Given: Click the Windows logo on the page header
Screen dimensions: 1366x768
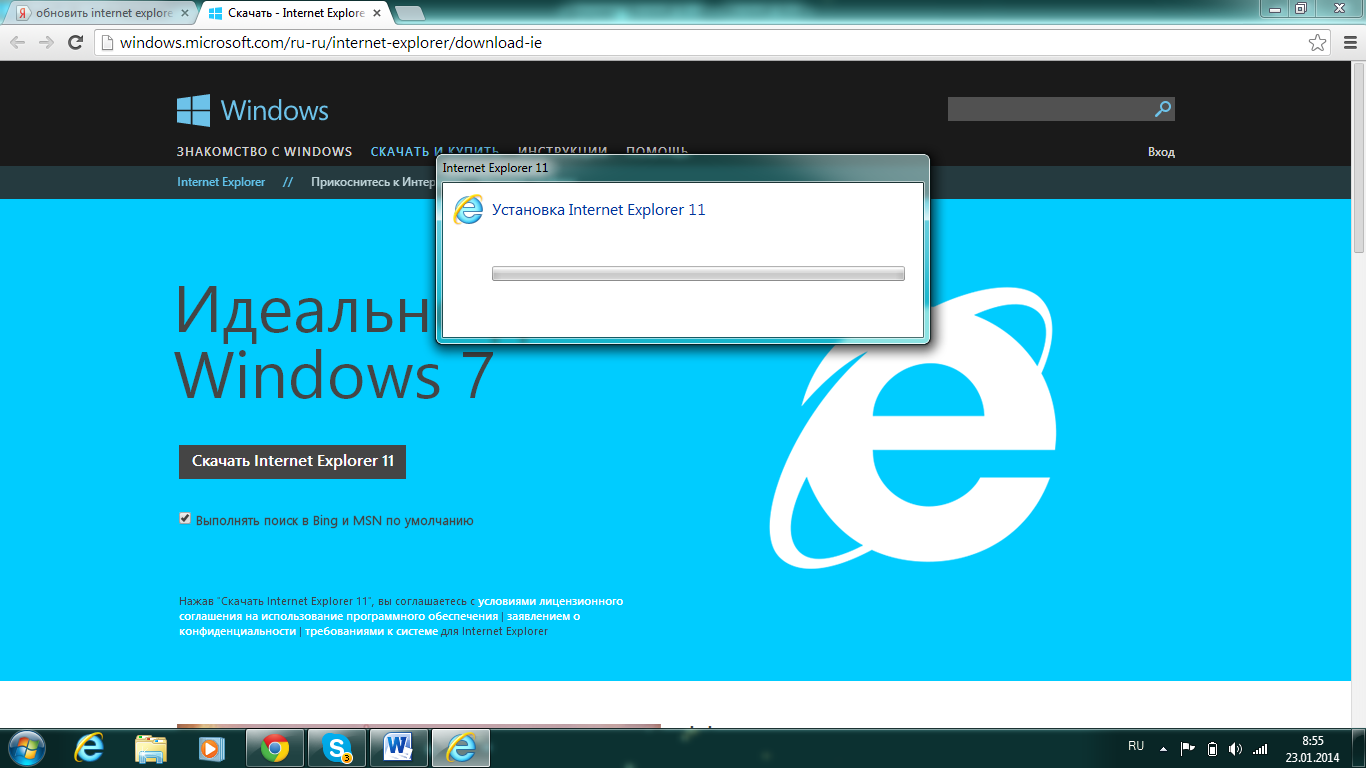Looking at the screenshot, I should [x=252, y=110].
